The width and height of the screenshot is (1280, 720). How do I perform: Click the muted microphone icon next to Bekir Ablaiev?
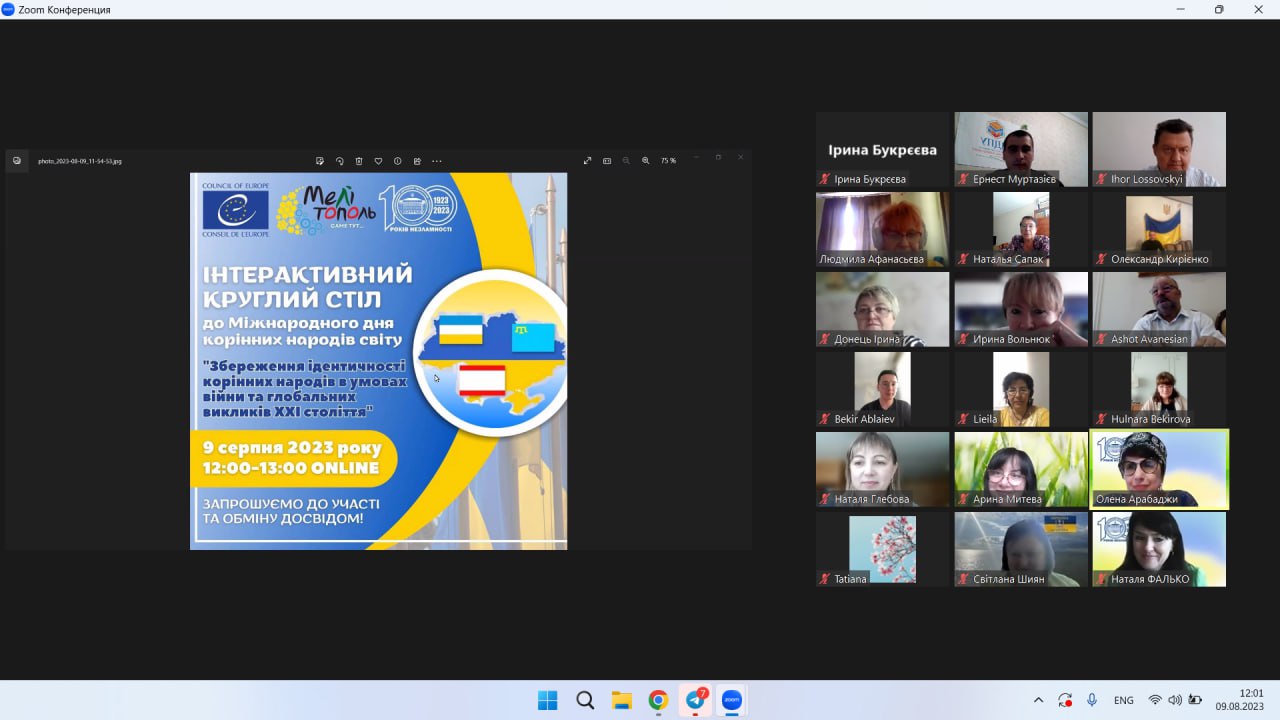pos(825,419)
